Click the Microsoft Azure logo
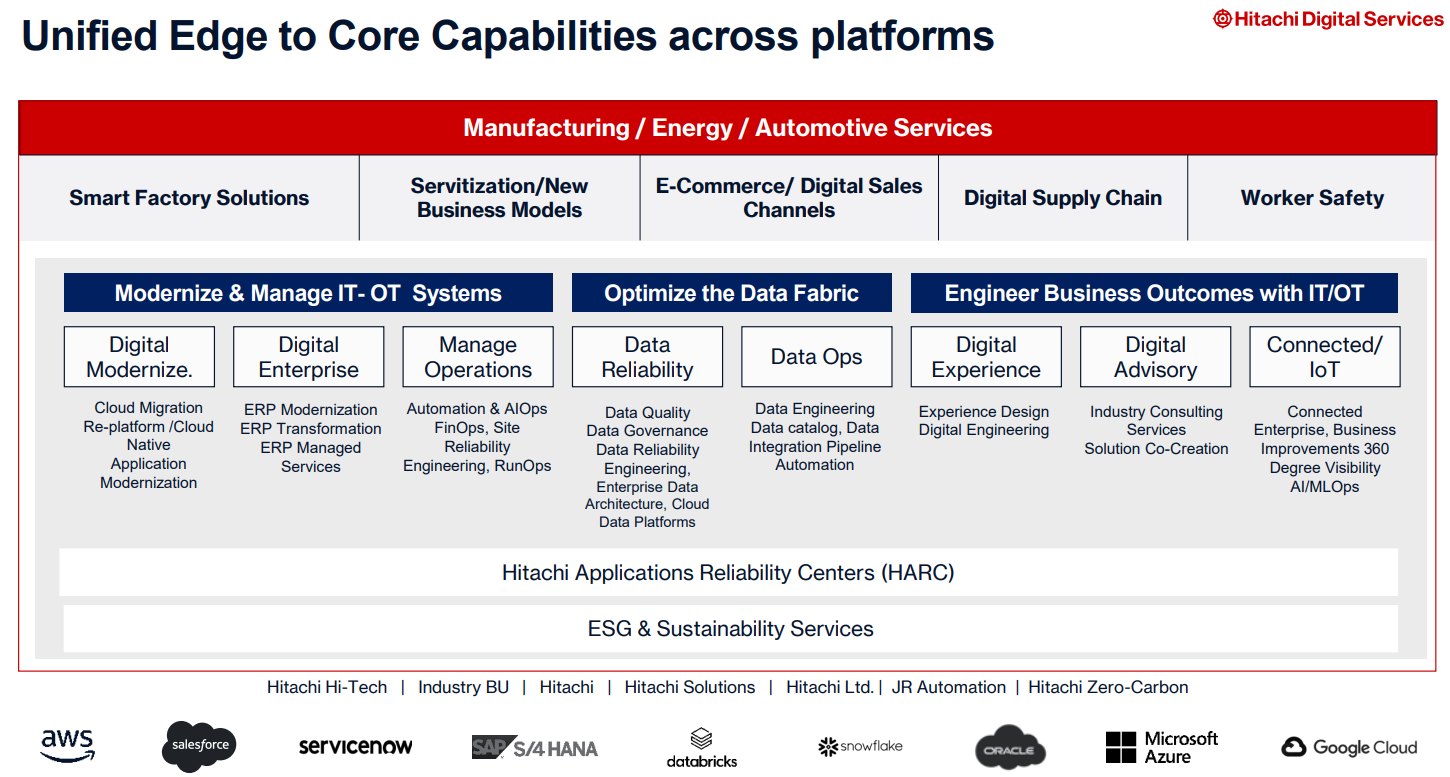The image size is (1450, 777). pos(1162,747)
